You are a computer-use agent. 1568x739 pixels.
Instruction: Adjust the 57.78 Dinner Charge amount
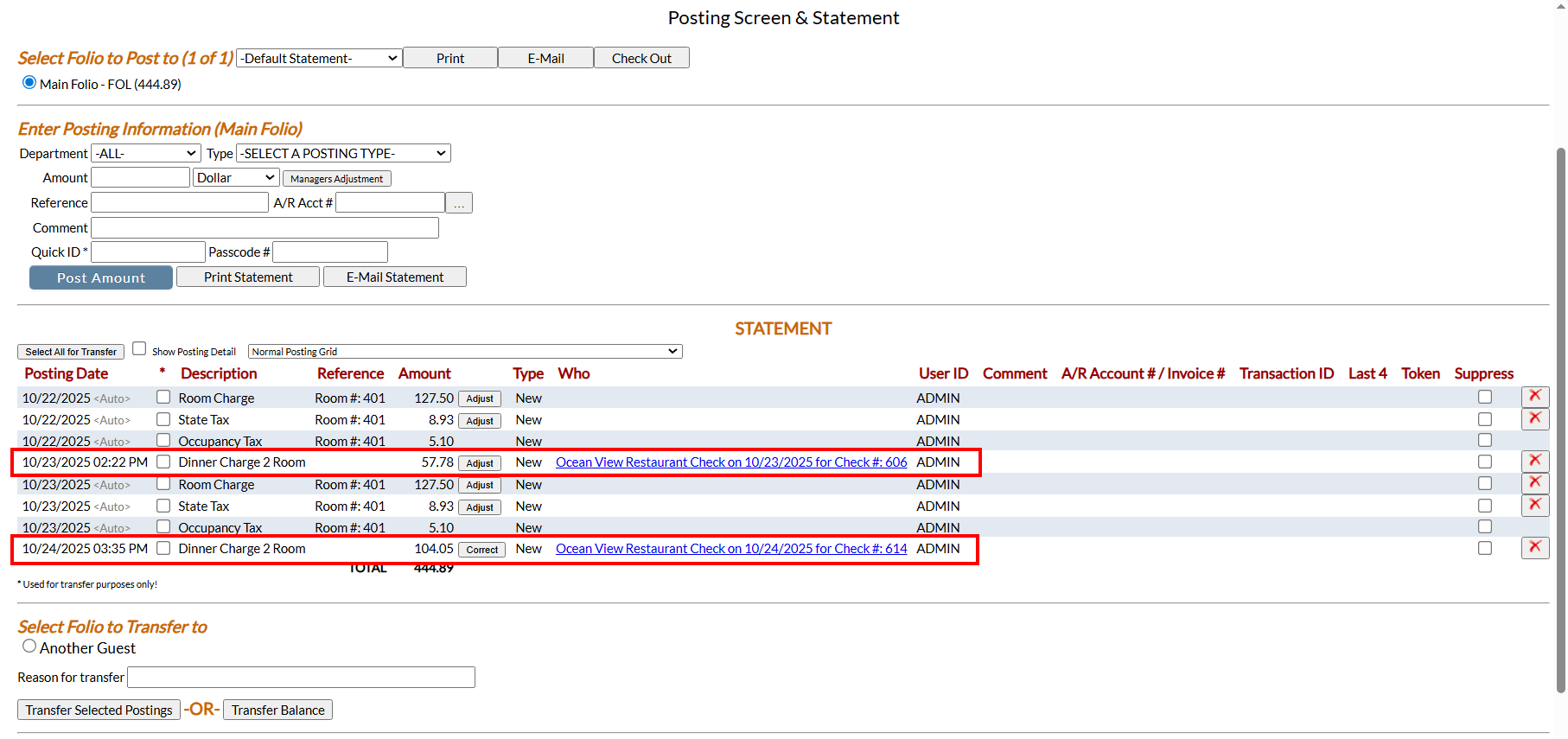tap(480, 463)
